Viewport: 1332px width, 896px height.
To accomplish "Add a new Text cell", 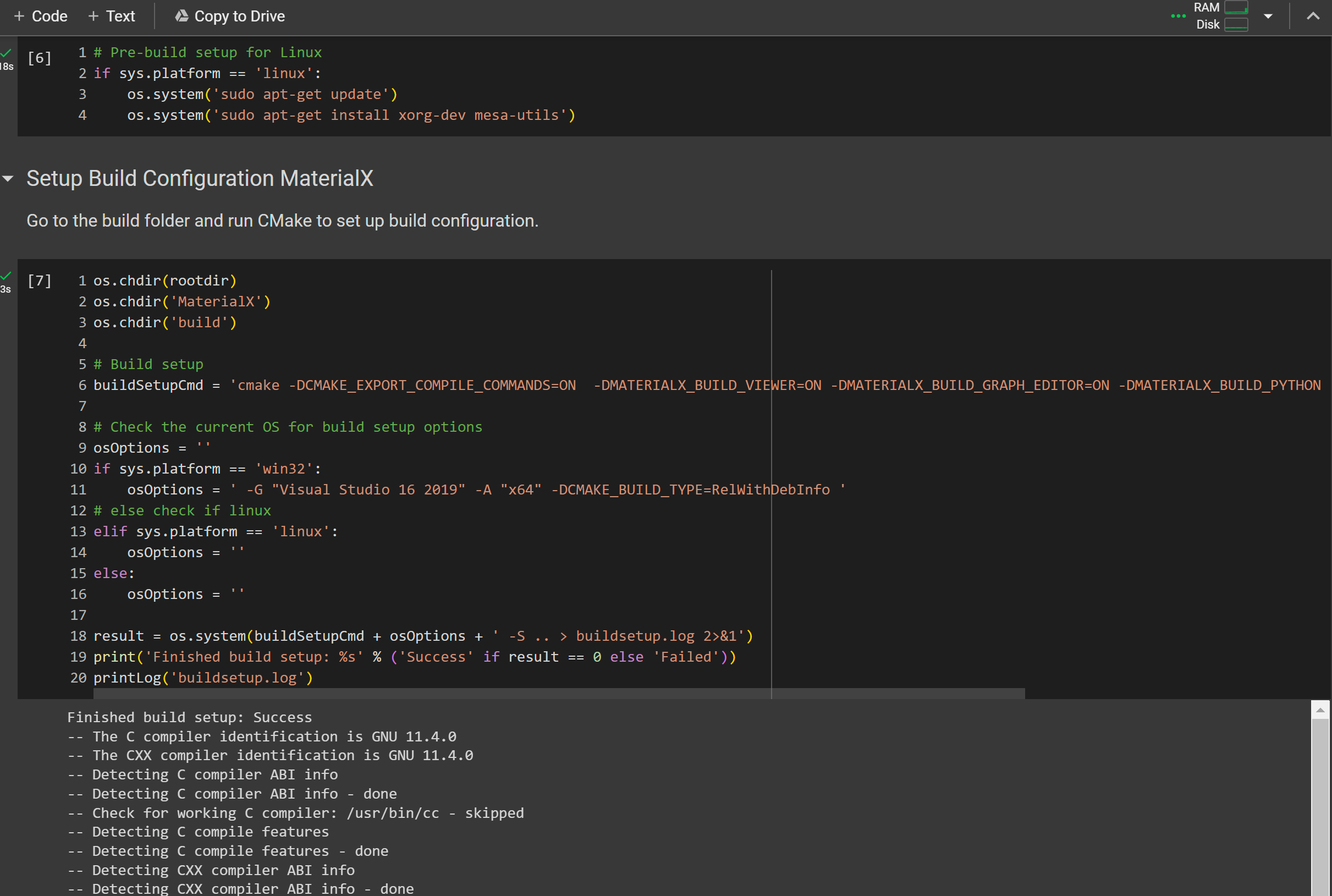I will tap(120, 16).
